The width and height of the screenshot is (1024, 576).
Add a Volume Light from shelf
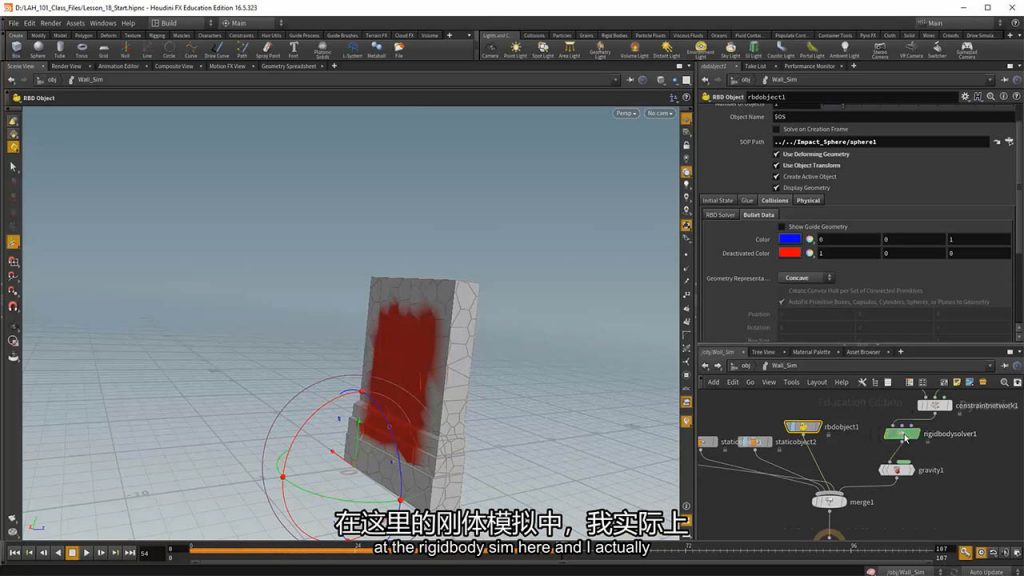coord(634,50)
